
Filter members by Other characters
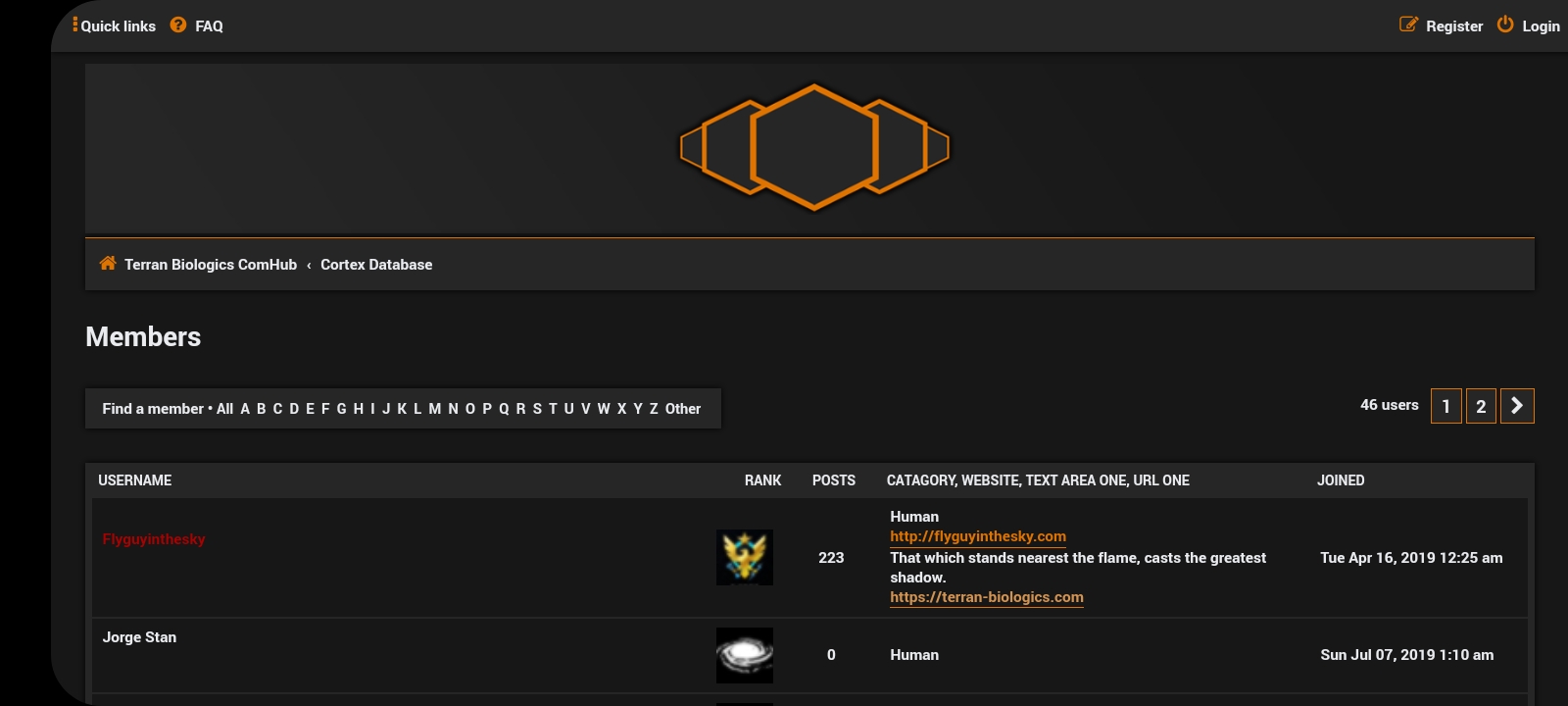pyautogui.click(x=683, y=409)
